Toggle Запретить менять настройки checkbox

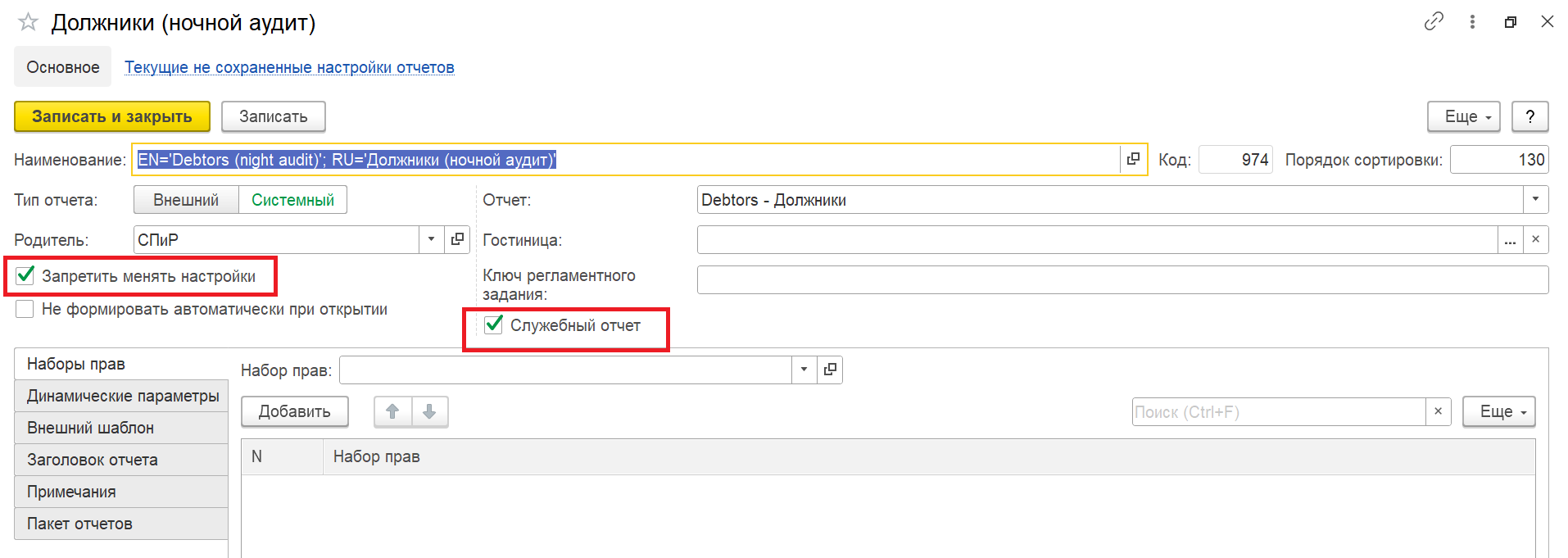[x=25, y=276]
